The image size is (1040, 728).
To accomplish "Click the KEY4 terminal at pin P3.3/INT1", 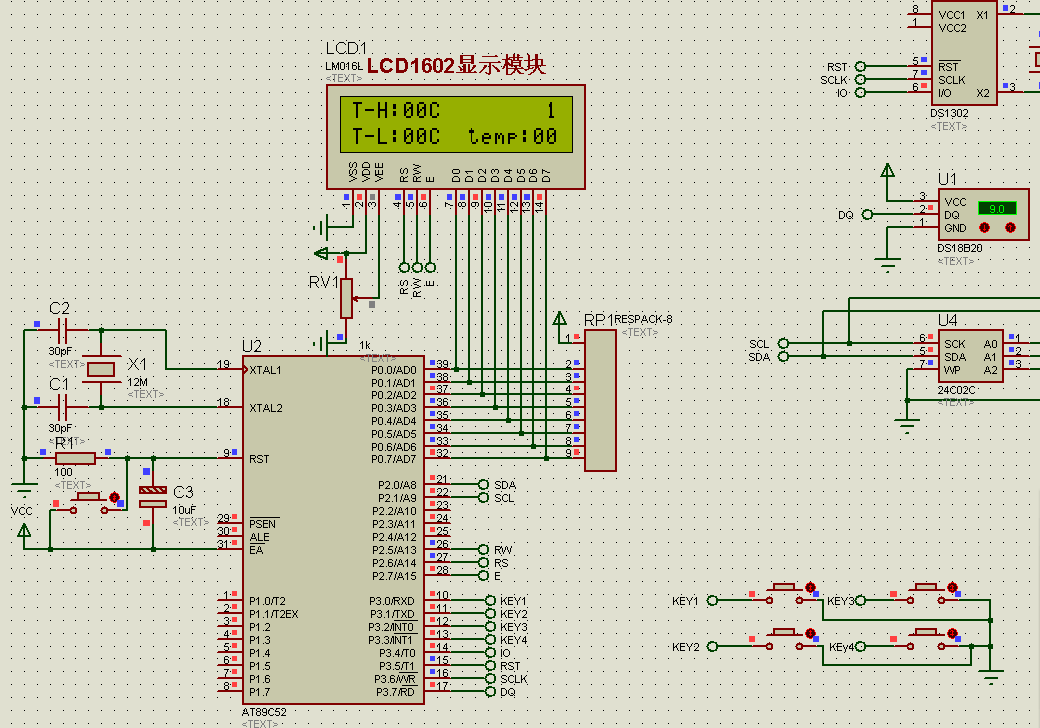I will tap(490, 640).
